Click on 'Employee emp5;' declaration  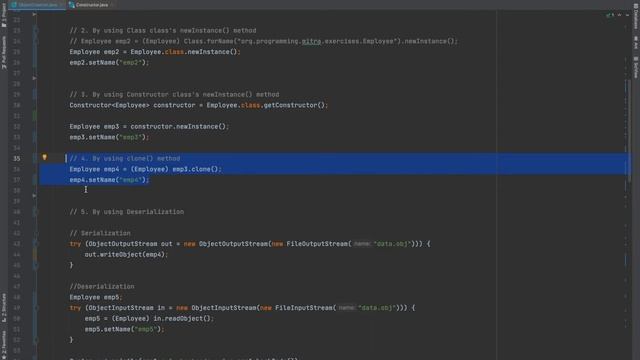[x=96, y=297]
